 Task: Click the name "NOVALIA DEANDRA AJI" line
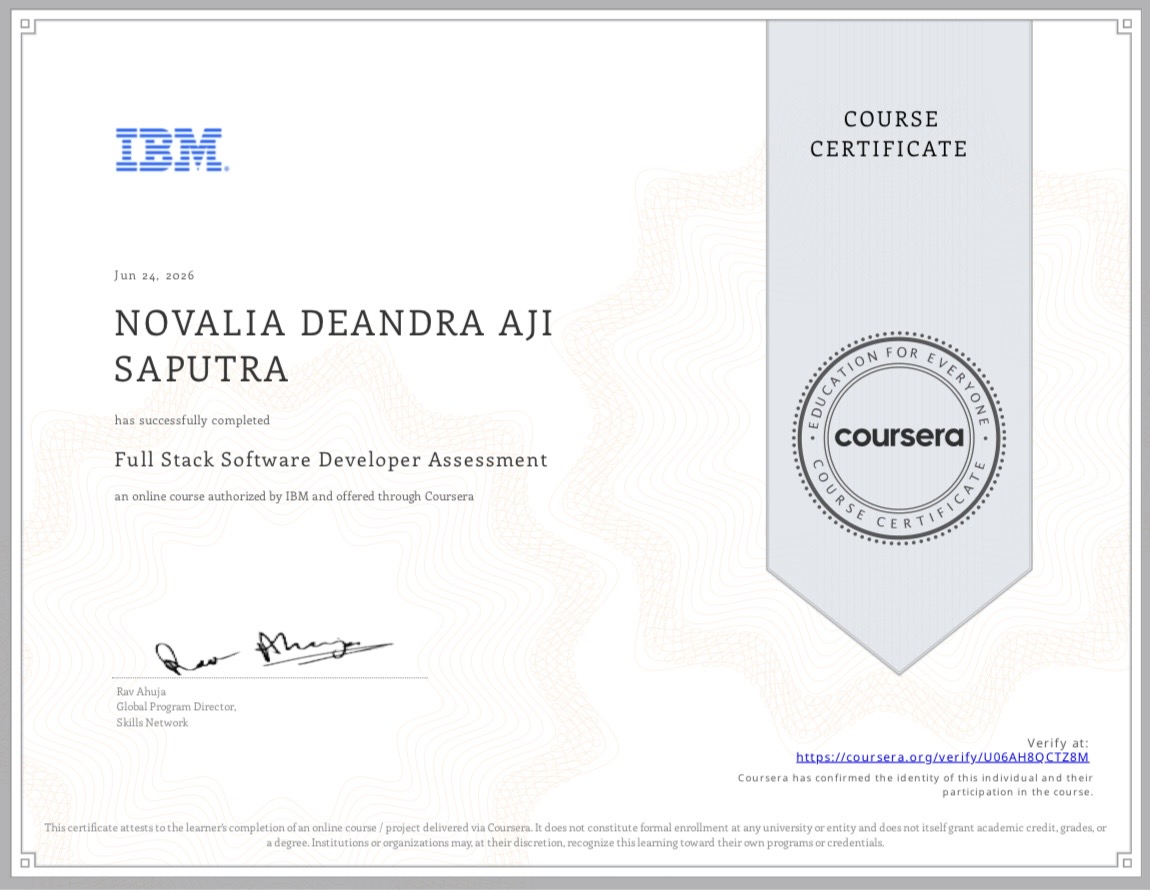(x=334, y=323)
